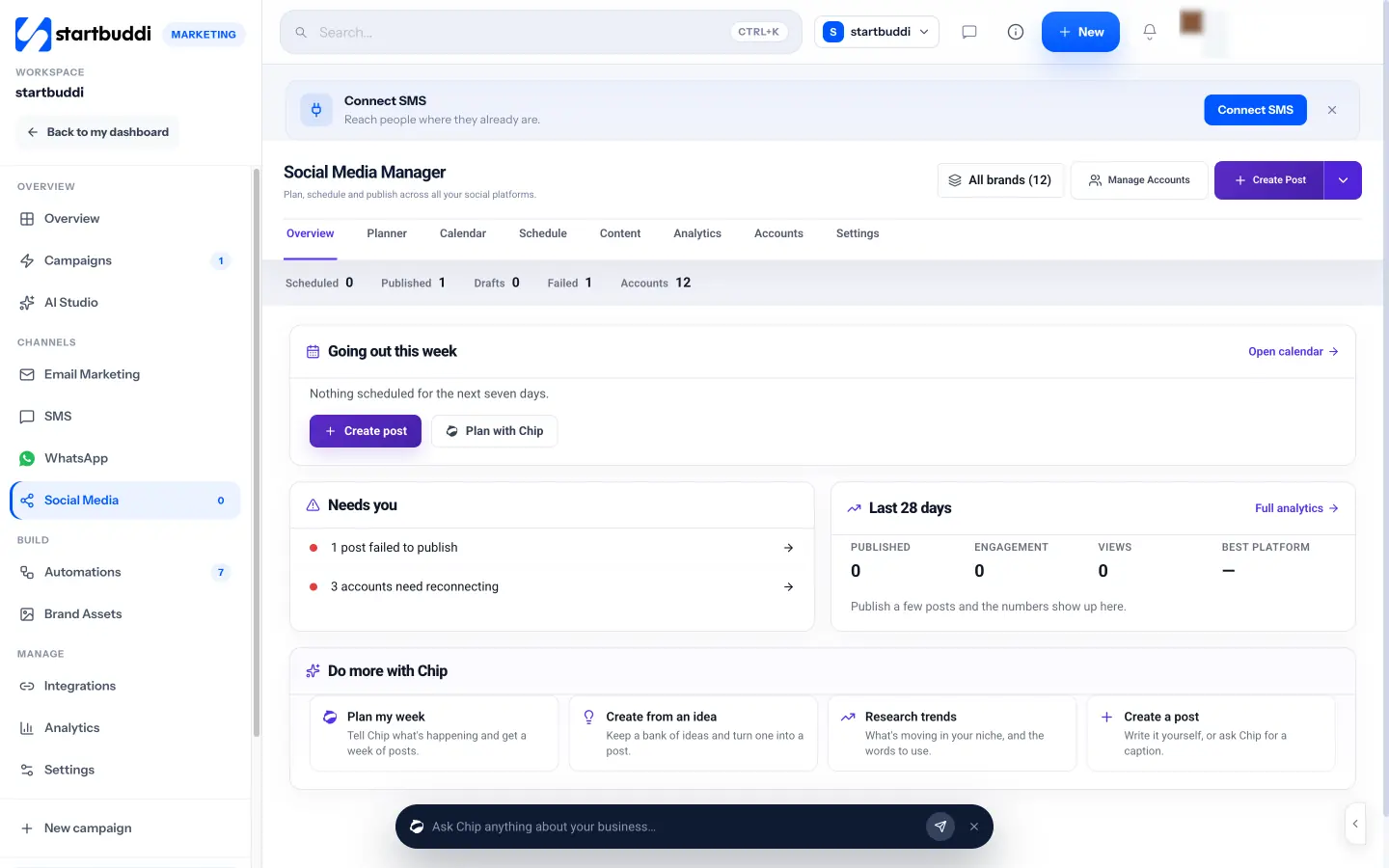Switch to the Planner tab
The height and width of the screenshot is (868, 1389).
click(x=387, y=233)
